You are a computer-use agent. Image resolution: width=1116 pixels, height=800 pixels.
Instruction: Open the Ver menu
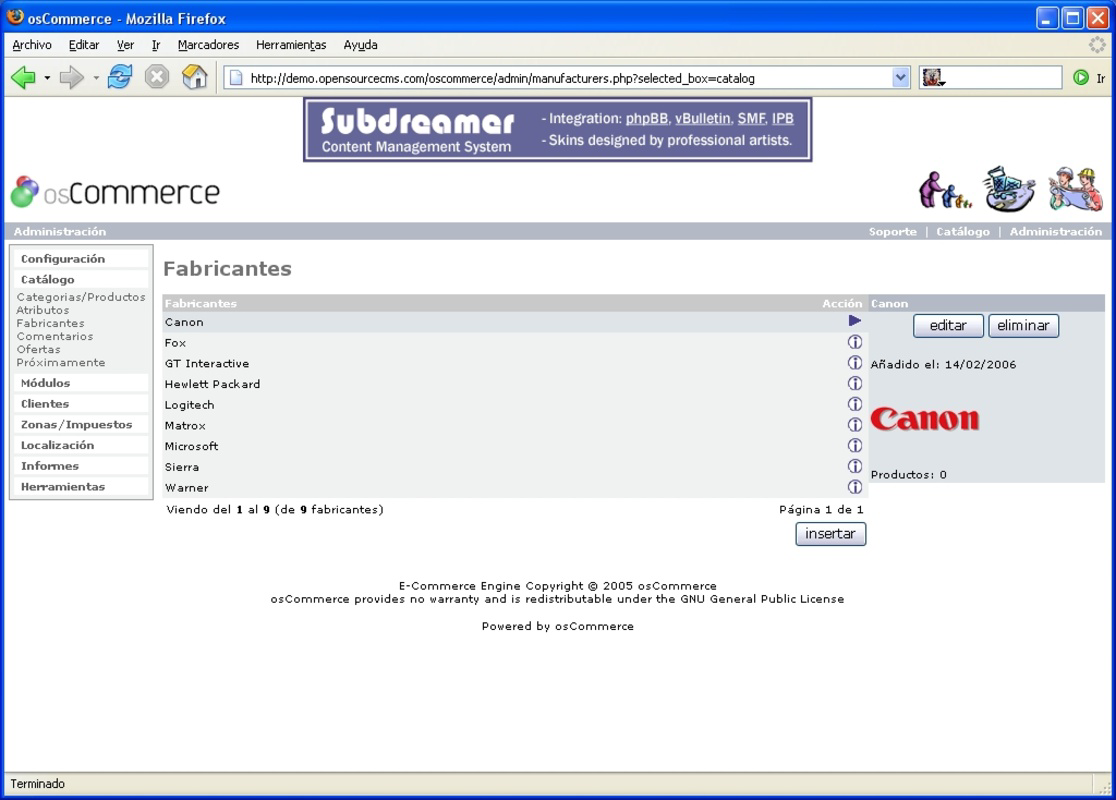125,45
